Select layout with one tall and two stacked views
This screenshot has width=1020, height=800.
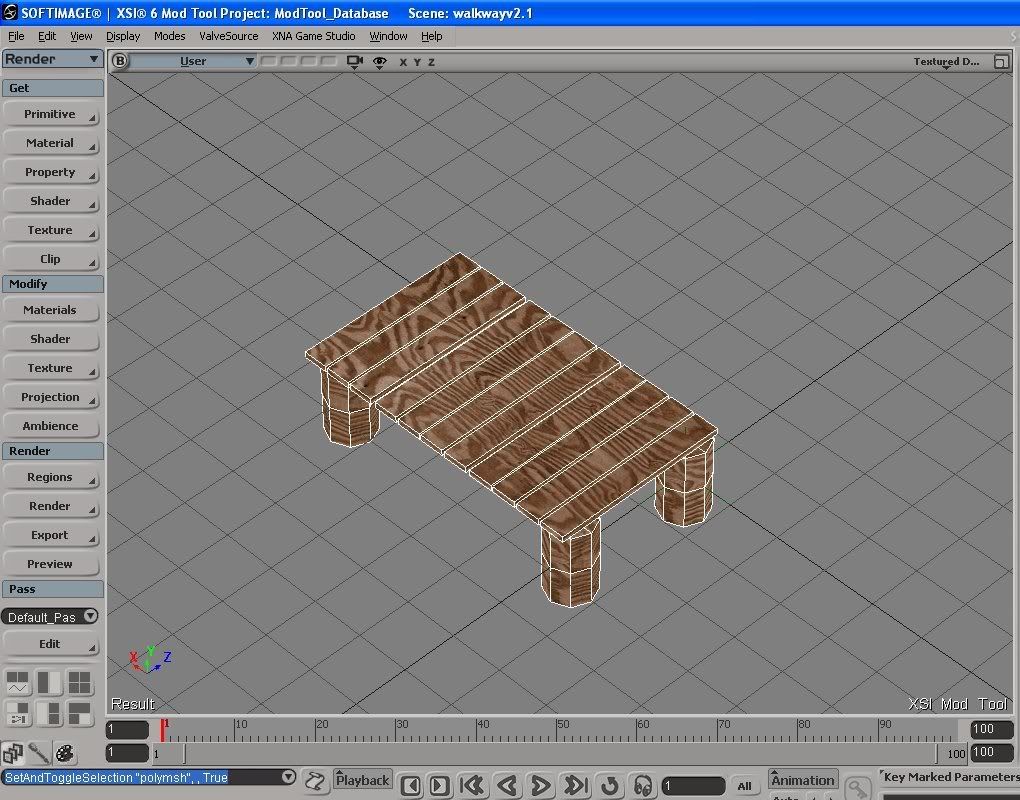click(49, 713)
